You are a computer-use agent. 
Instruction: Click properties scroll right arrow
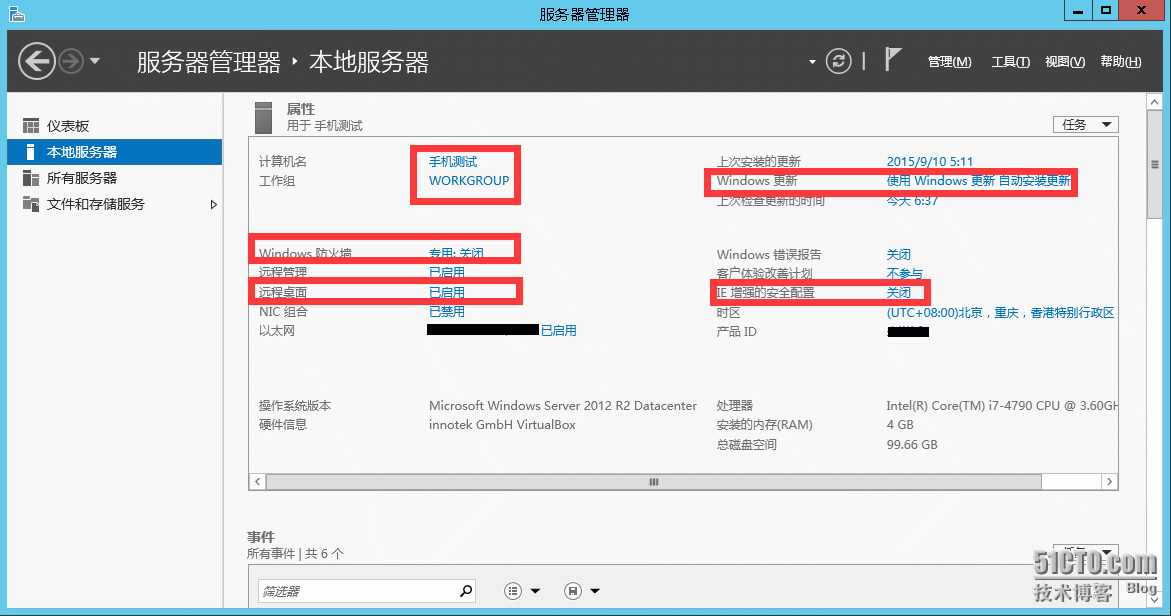(1109, 482)
